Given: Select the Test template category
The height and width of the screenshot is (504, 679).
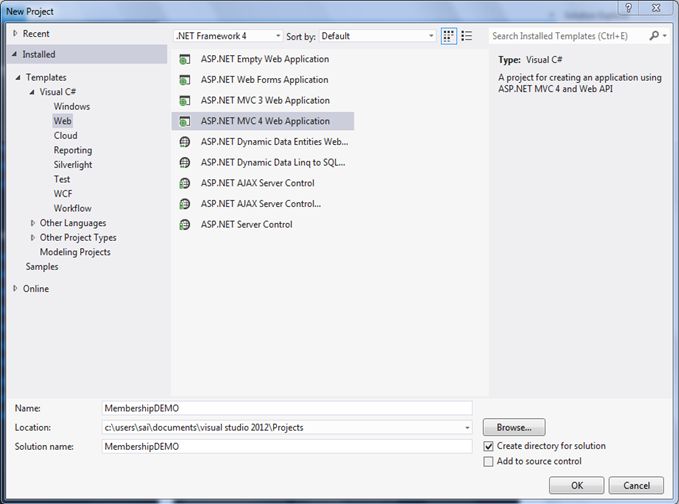Looking at the screenshot, I should point(62,179).
